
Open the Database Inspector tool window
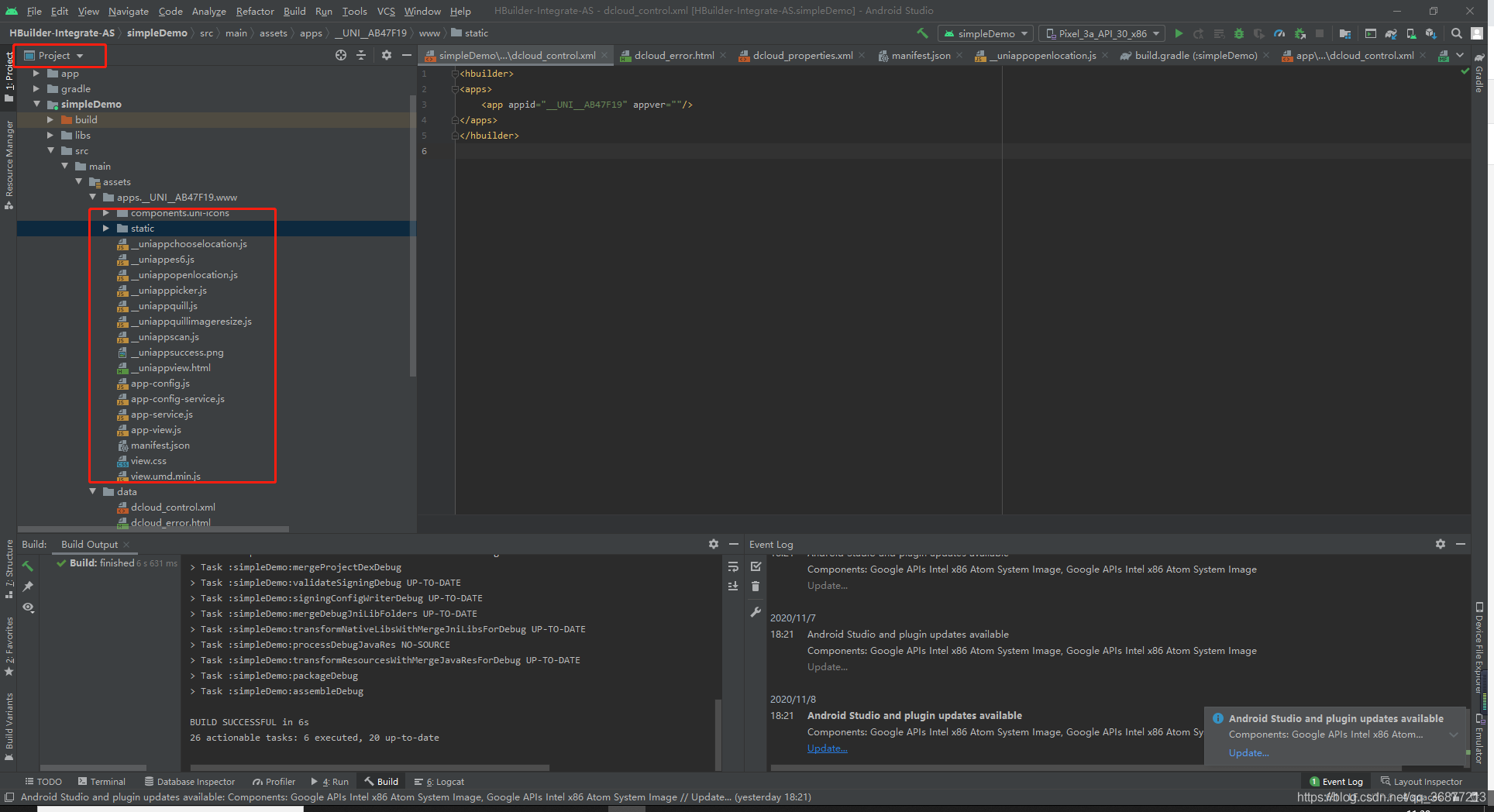coord(190,782)
